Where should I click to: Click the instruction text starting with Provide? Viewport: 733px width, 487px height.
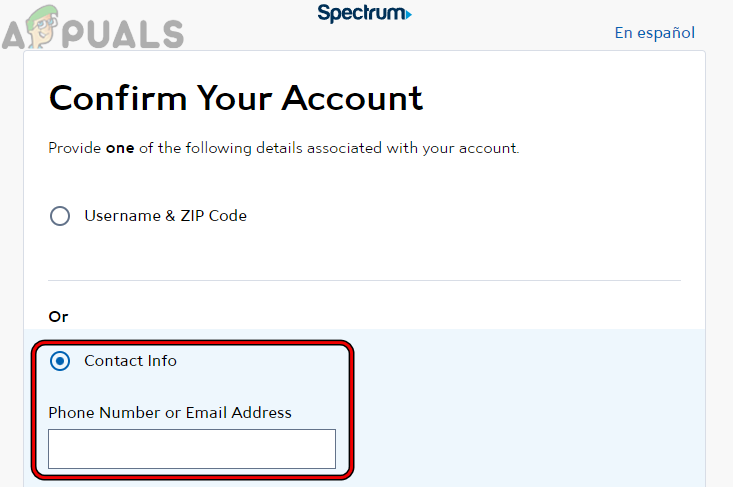283,148
